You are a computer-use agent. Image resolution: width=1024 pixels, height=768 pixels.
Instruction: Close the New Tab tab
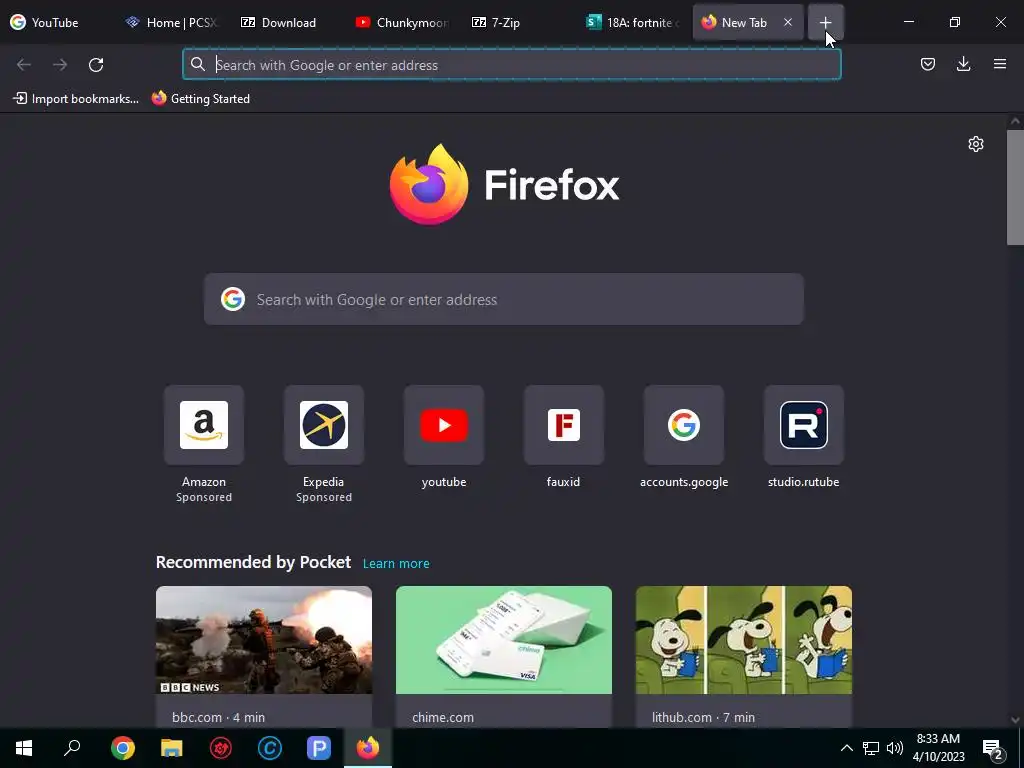pyautogui.click(x=788, y=22)
